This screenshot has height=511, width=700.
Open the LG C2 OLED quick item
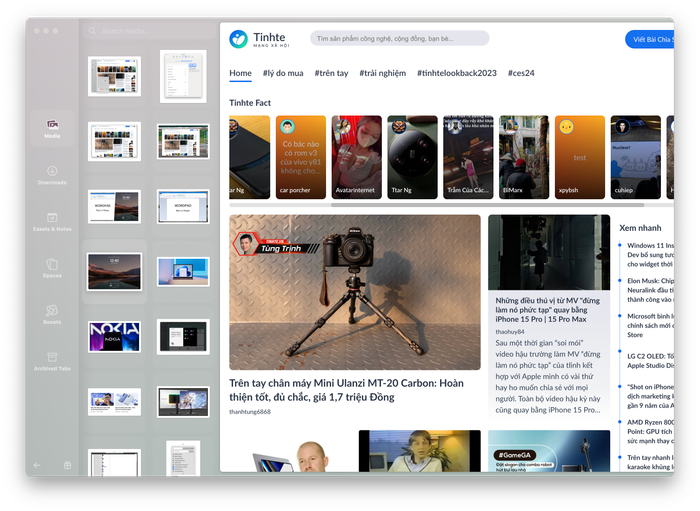[x=650, y=361]
